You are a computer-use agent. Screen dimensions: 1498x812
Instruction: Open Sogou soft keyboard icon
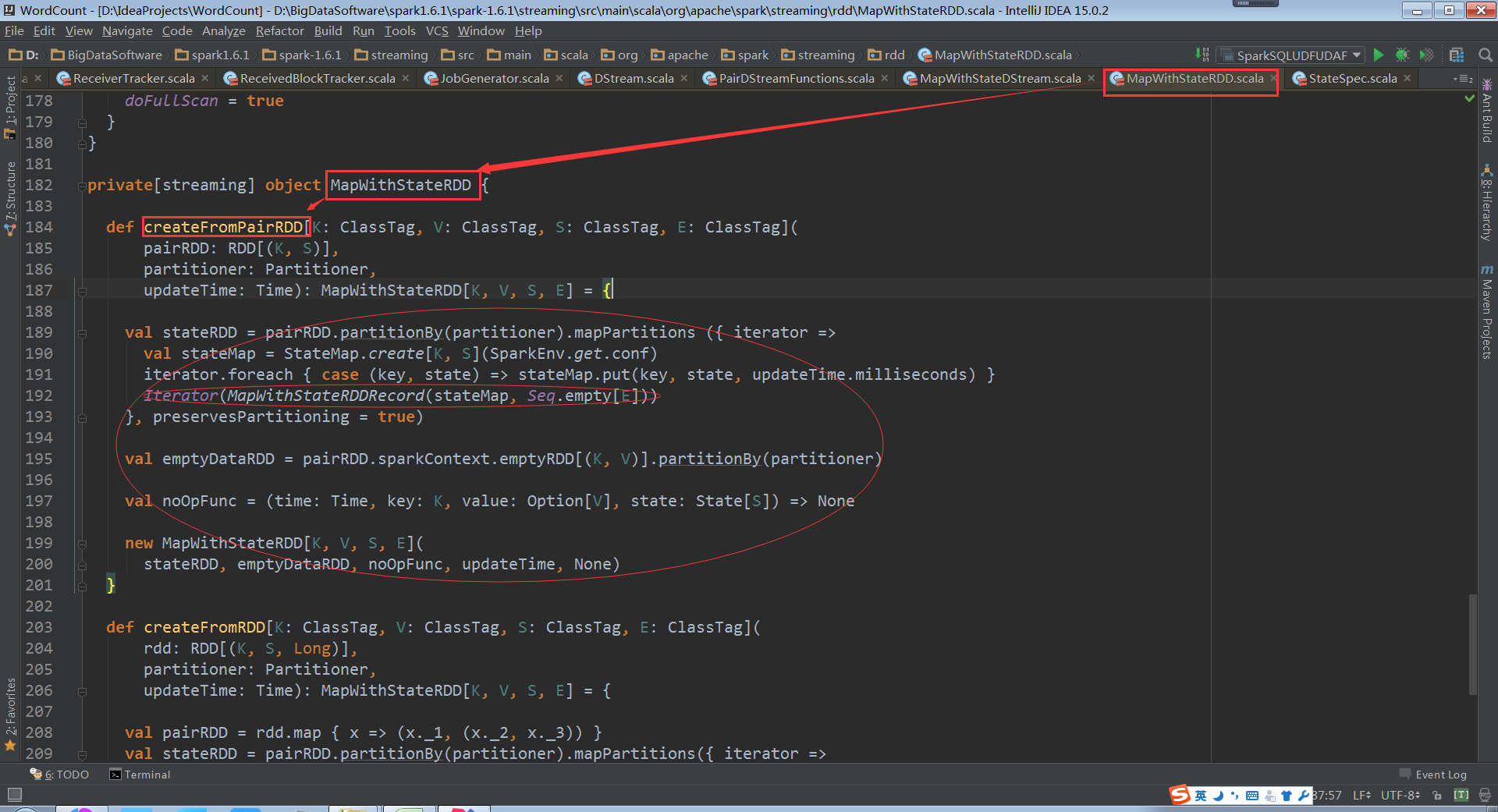(x=1252, y=796)
